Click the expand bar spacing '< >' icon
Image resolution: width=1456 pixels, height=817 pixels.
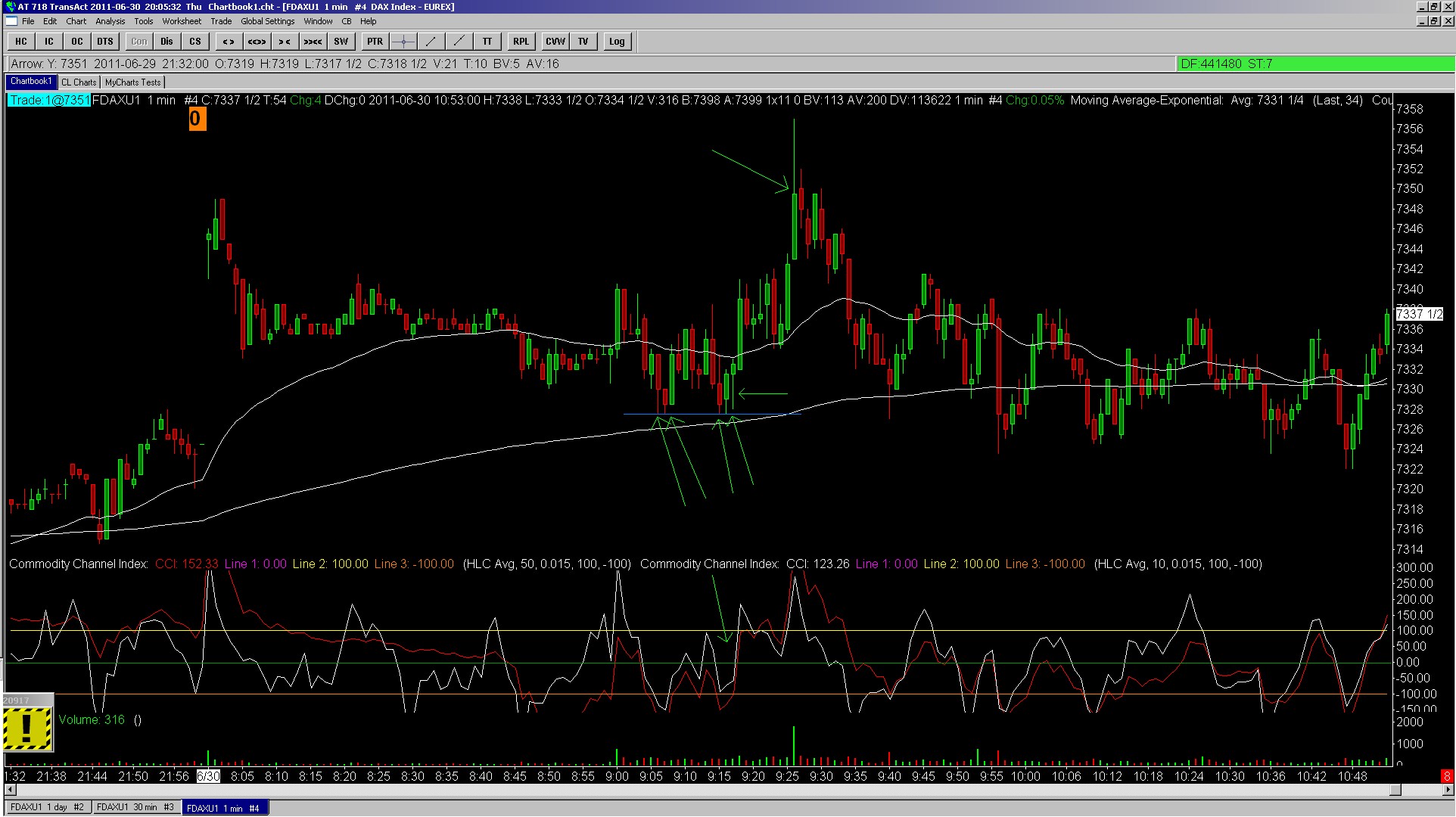click(229, 42)
